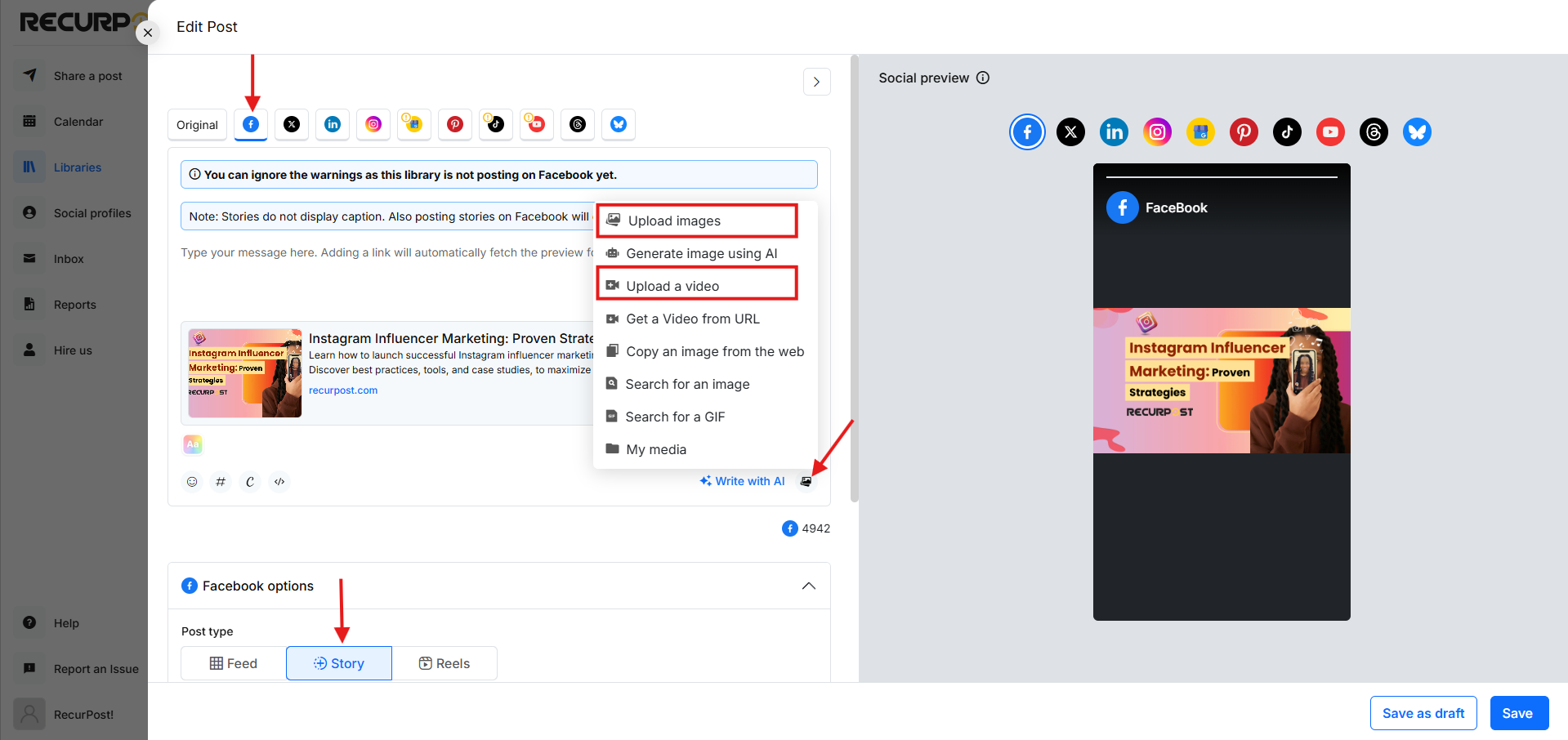
Task: Click Save as draft
Action: pos(1423,713)
